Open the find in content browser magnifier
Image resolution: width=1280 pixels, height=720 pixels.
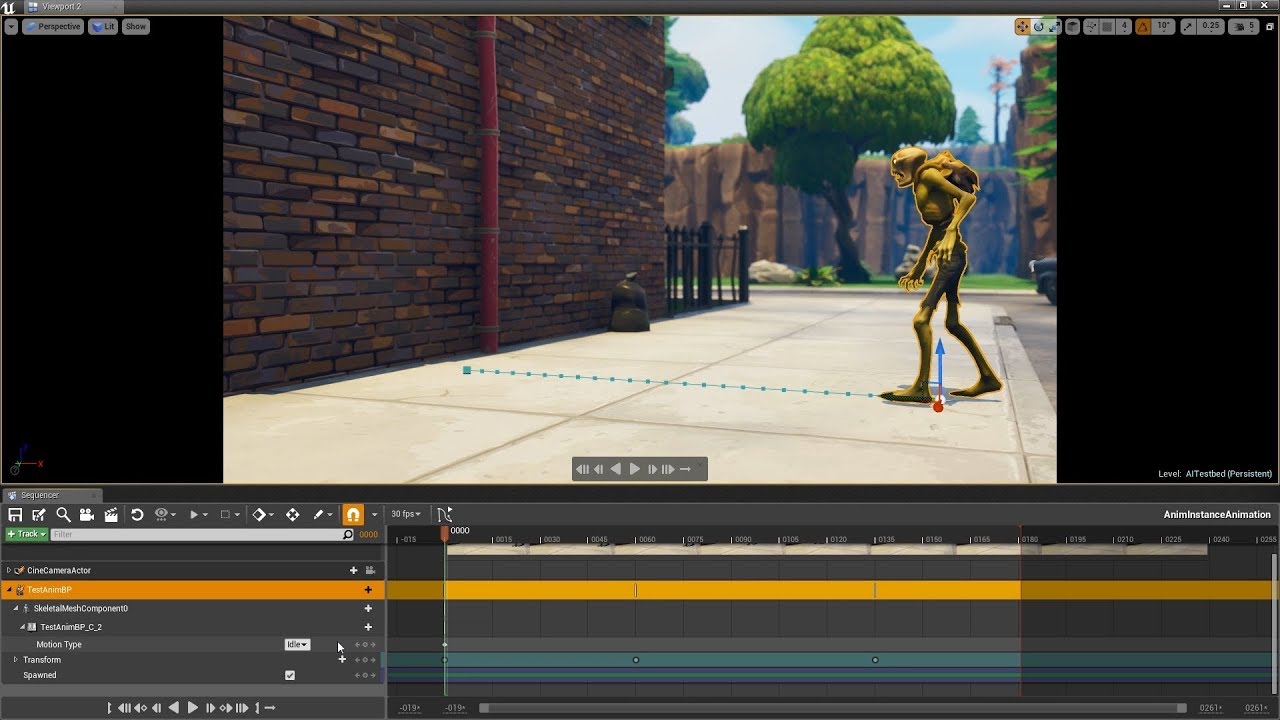(x=63, y=515)
